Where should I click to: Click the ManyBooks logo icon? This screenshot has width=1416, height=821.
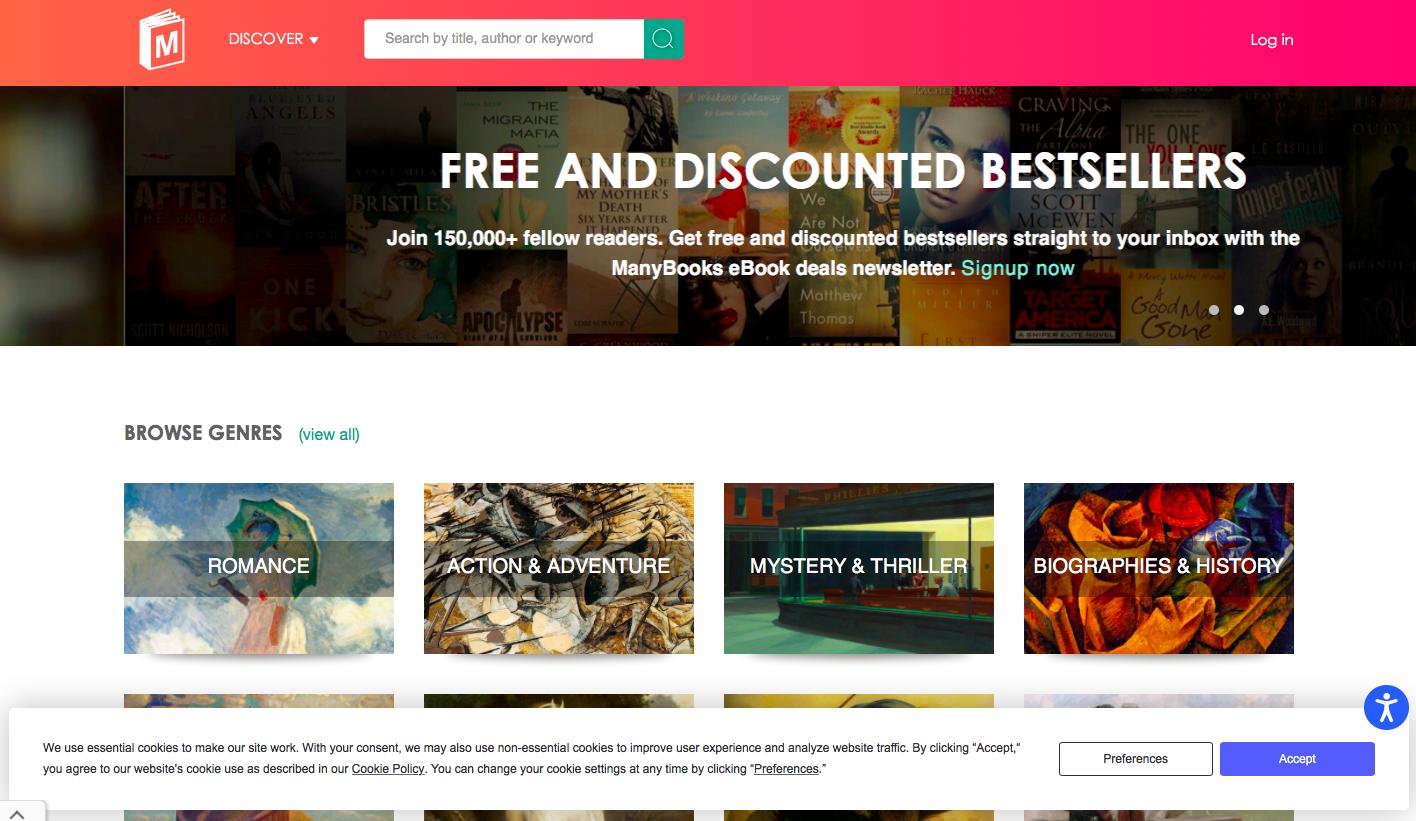pos(162,40)
